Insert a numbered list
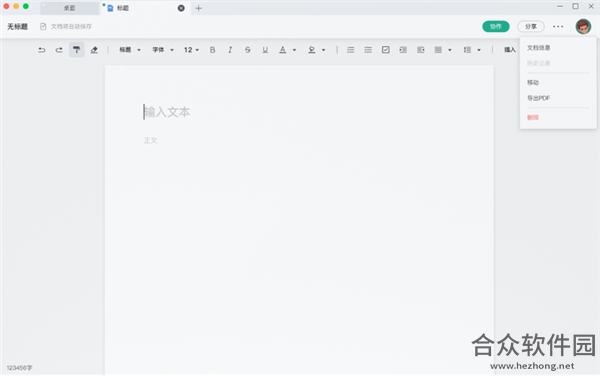The width and height of the screenshot is (600, 376). pyautogui.click(x=351, y=50)
